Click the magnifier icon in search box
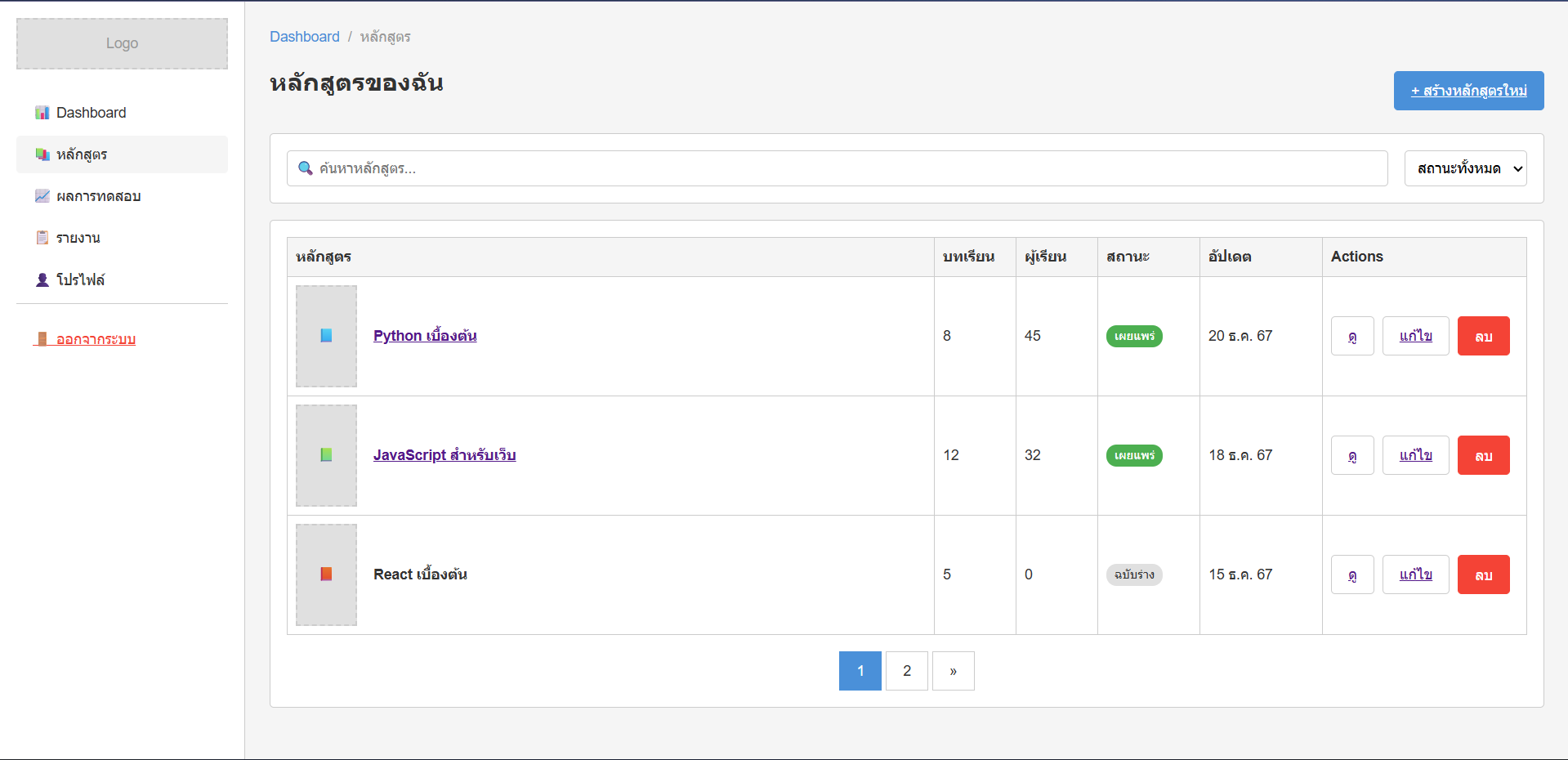The width and height of the screenshot is (1568, 760). tap(306, 168)
